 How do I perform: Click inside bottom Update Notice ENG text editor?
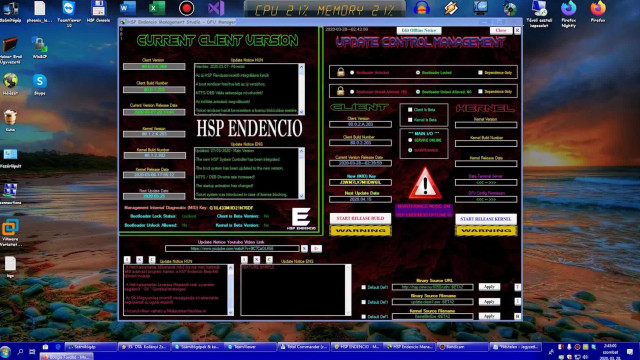pyautogui.click(x=293, y=290)
